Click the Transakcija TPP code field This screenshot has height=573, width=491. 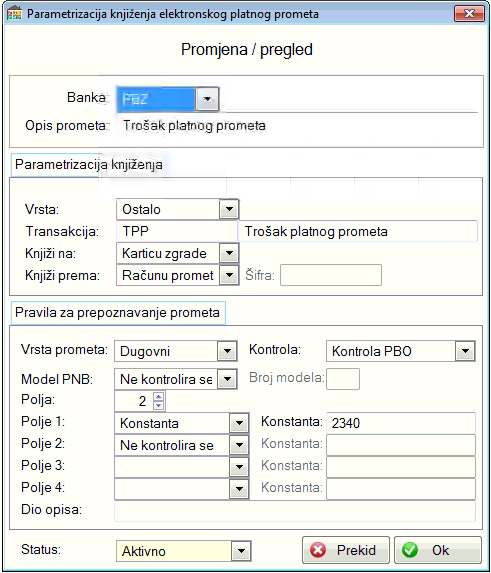[x=177, y=231]
